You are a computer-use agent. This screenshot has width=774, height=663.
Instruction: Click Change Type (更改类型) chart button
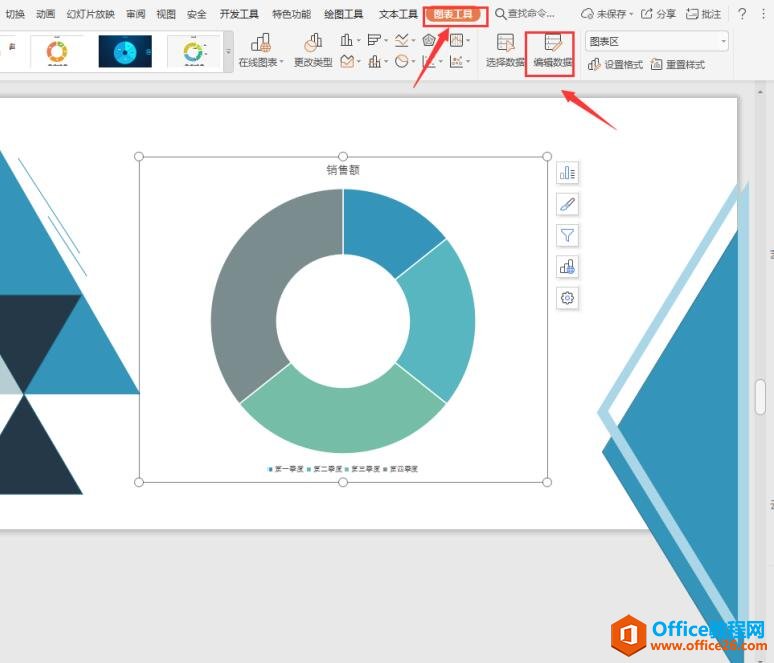[x=313, y=51]
